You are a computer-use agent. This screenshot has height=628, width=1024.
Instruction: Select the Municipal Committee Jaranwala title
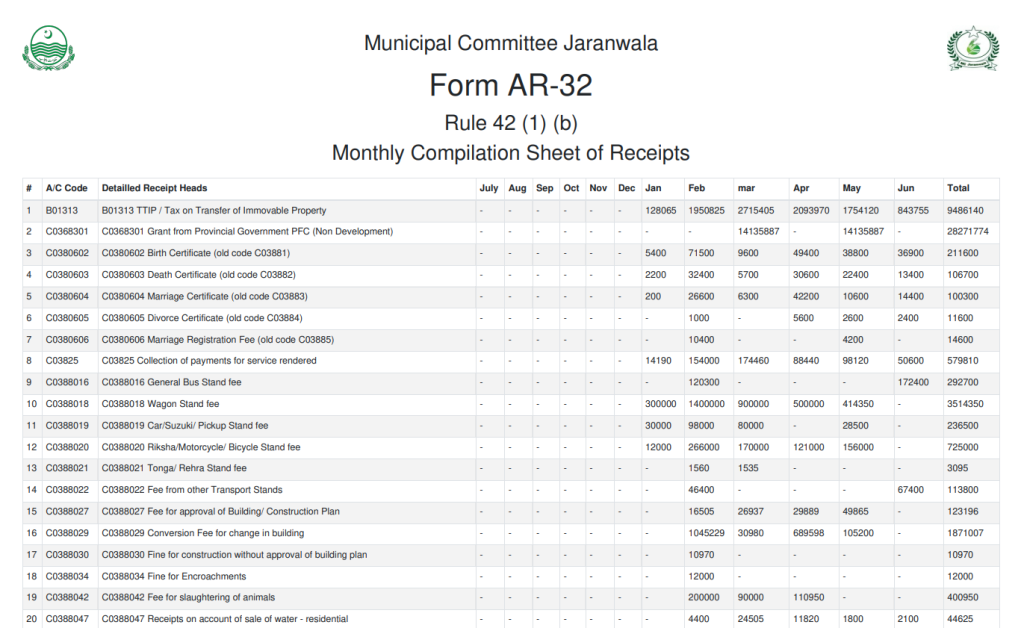pos(511,43)
